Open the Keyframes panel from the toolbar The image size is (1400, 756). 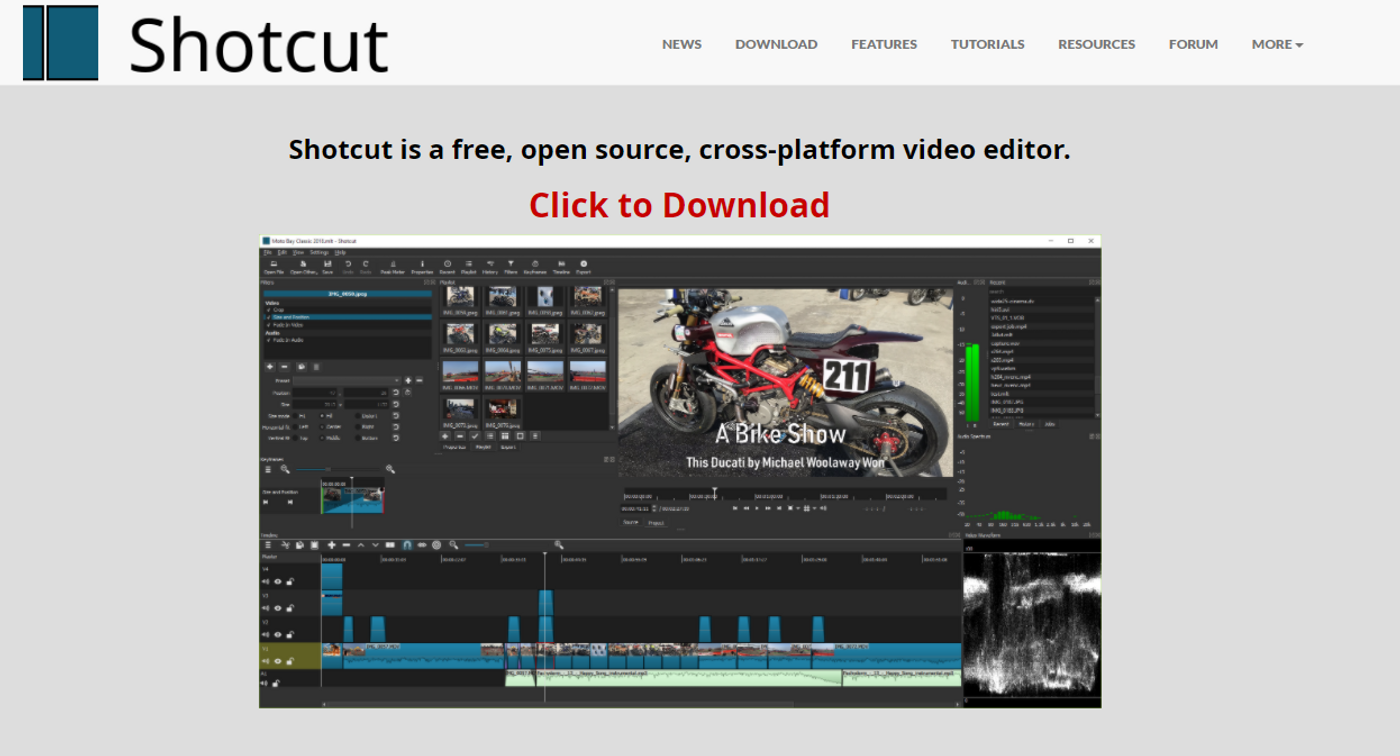[535, 262]
